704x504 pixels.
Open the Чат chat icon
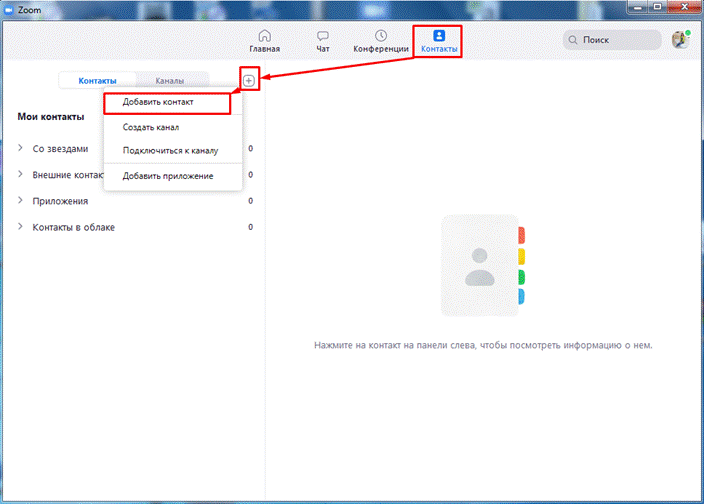(322, 36)
